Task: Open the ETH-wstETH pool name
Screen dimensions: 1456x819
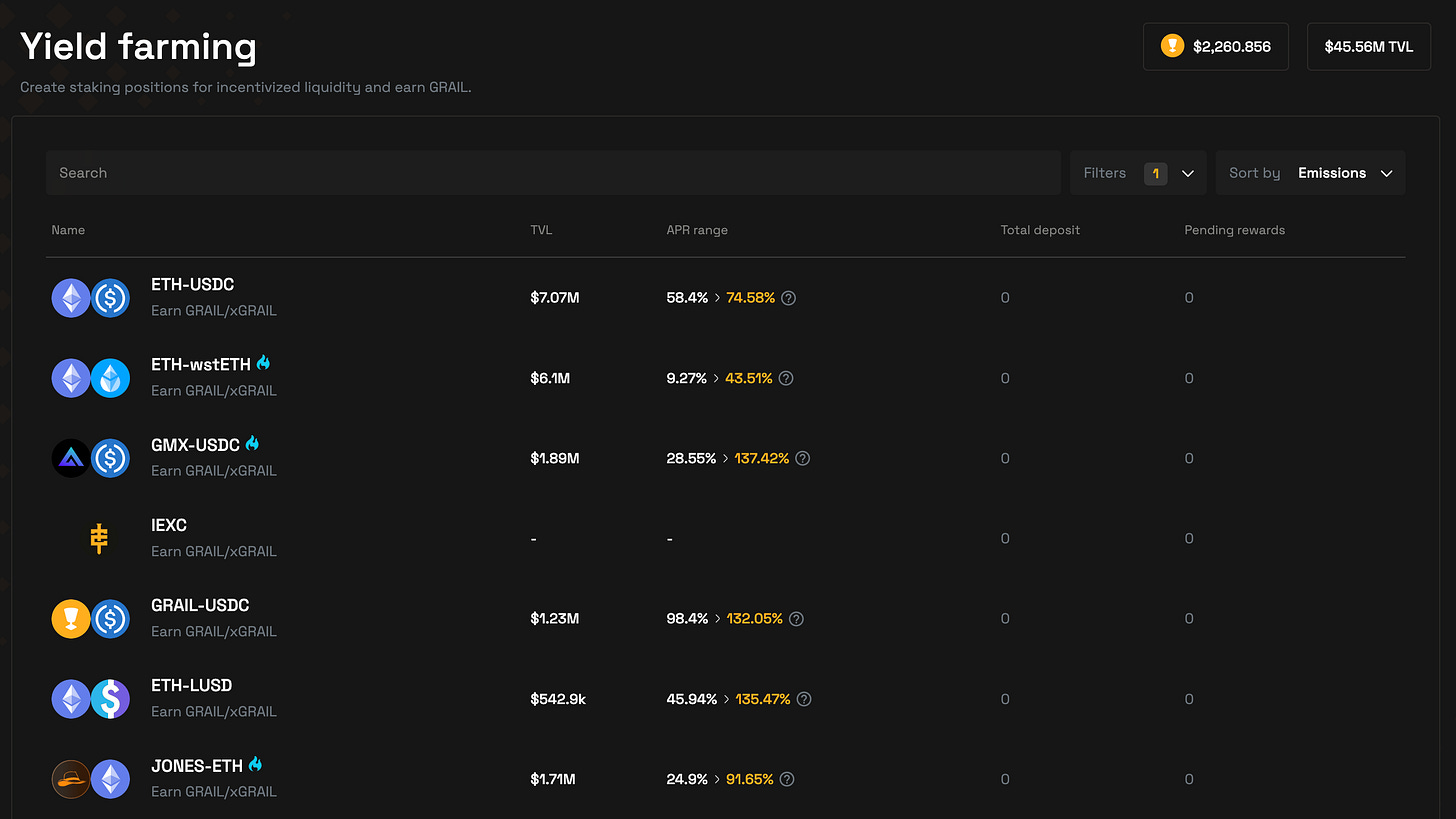Action: (x=201, y=365)
